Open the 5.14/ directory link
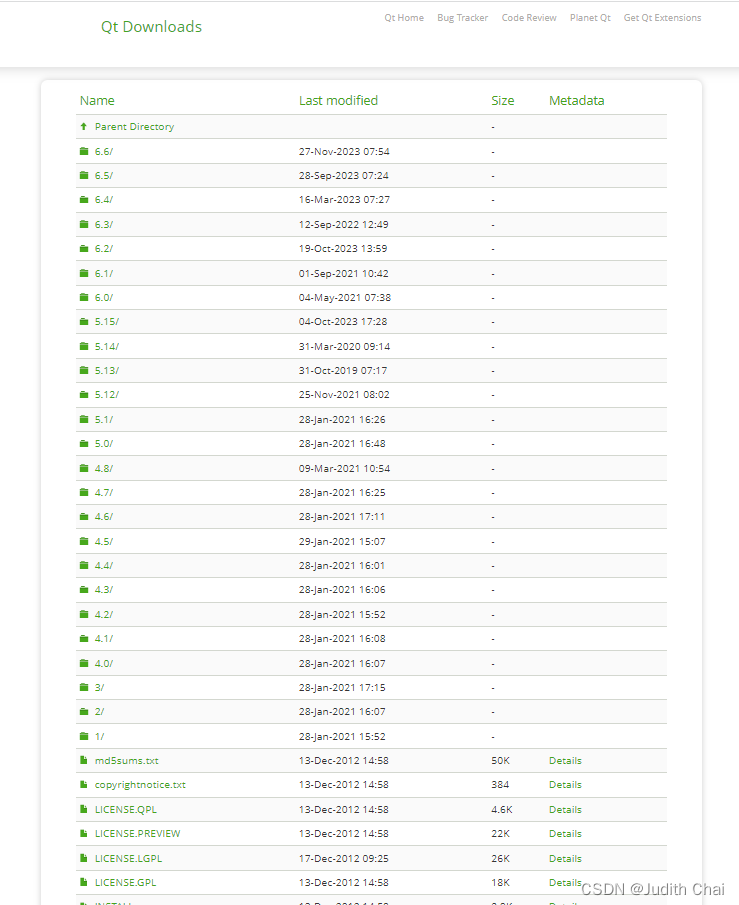 107,346
